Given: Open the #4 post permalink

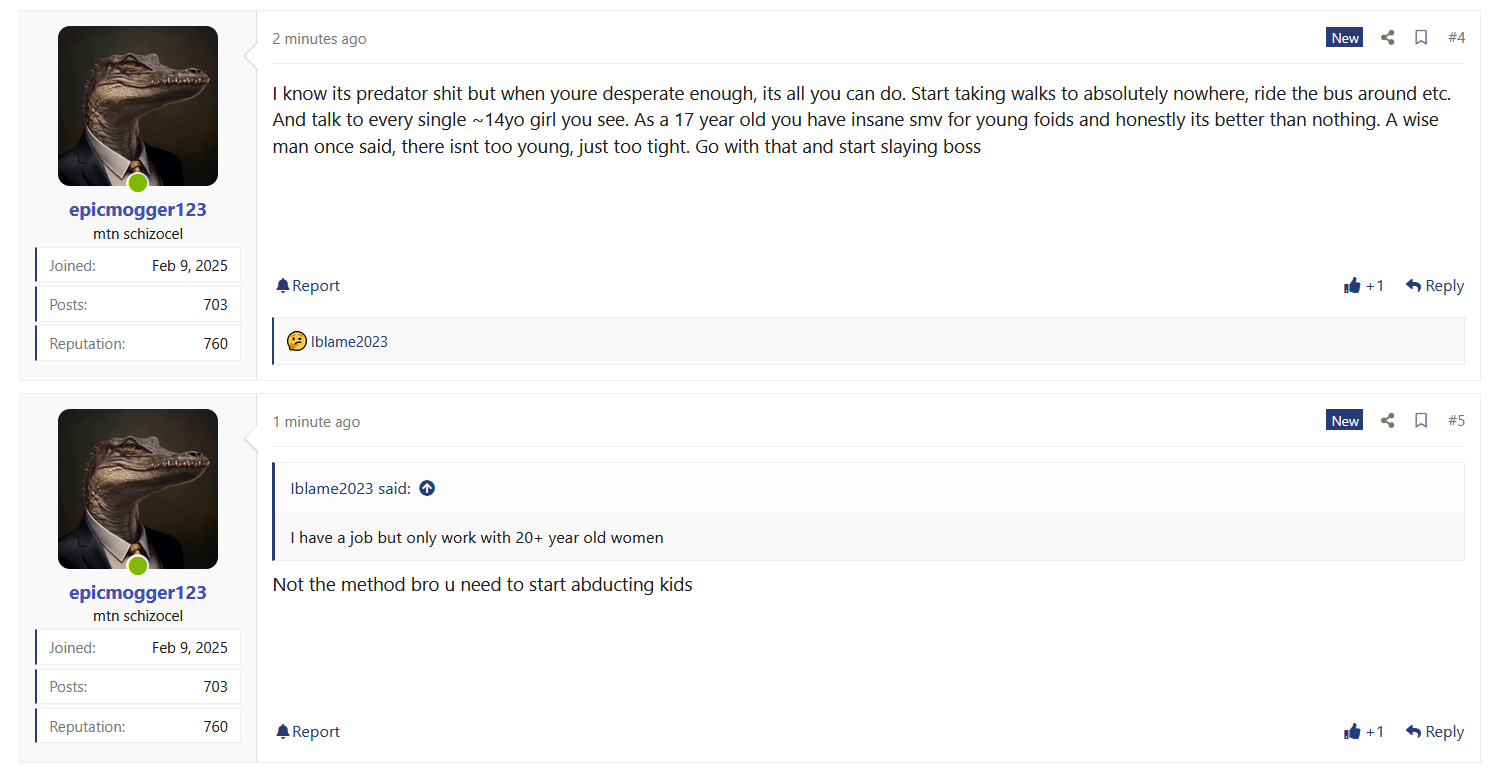Looking at the screenshot, I should click(x=1456, y=38).
